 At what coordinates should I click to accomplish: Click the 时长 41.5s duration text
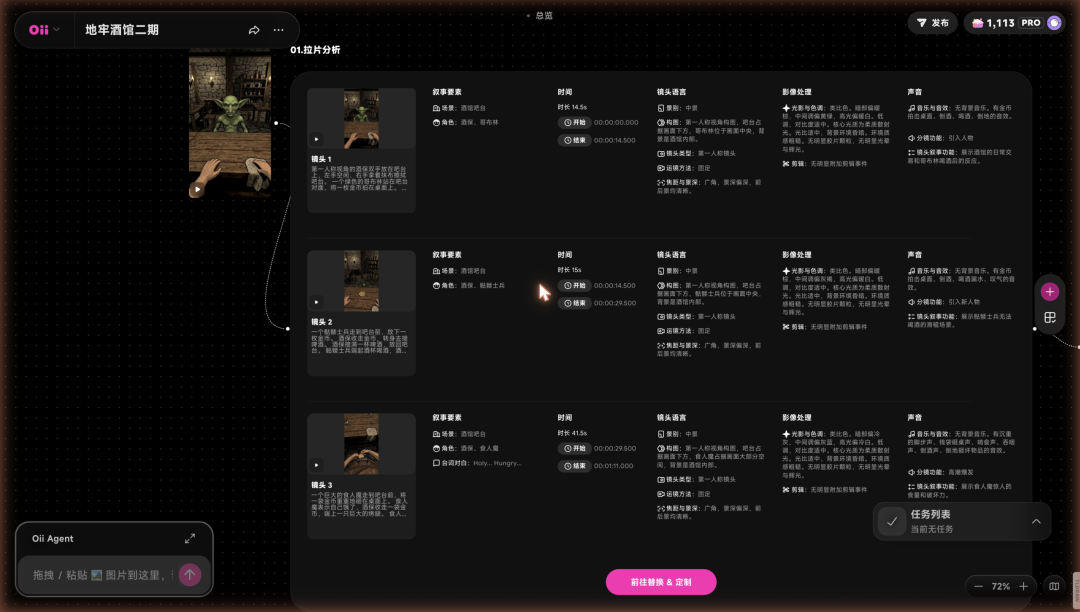(x=572, y=434)
